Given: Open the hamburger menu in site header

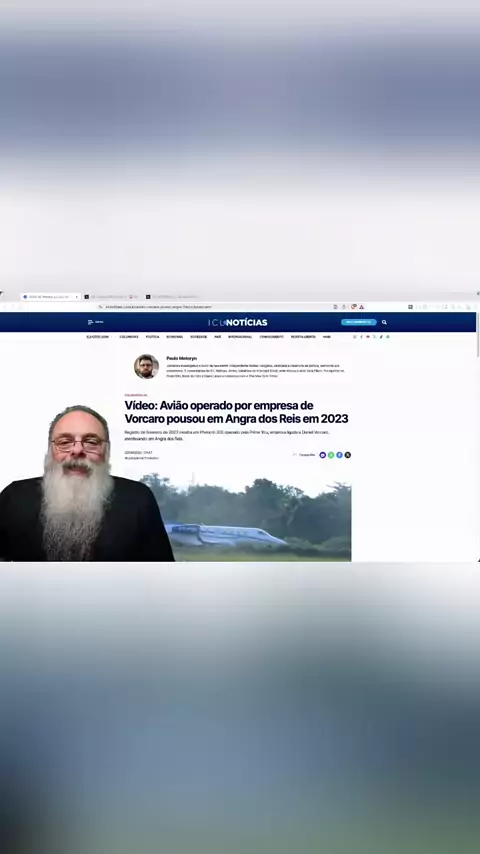Looking at the screenshot, I should (x=90, y=322).
